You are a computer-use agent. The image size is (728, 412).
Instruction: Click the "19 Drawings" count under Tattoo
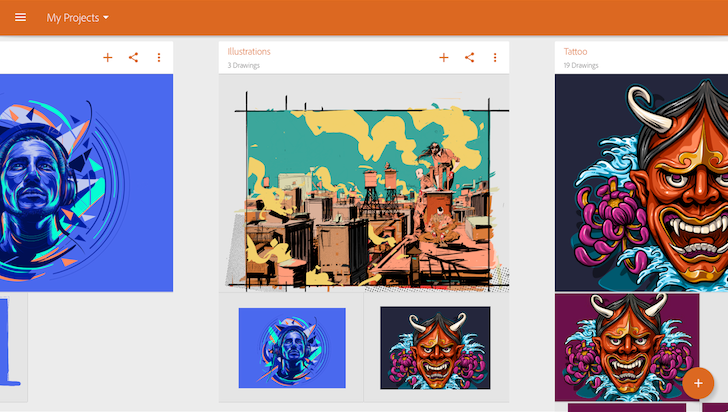tap(581, 66)
